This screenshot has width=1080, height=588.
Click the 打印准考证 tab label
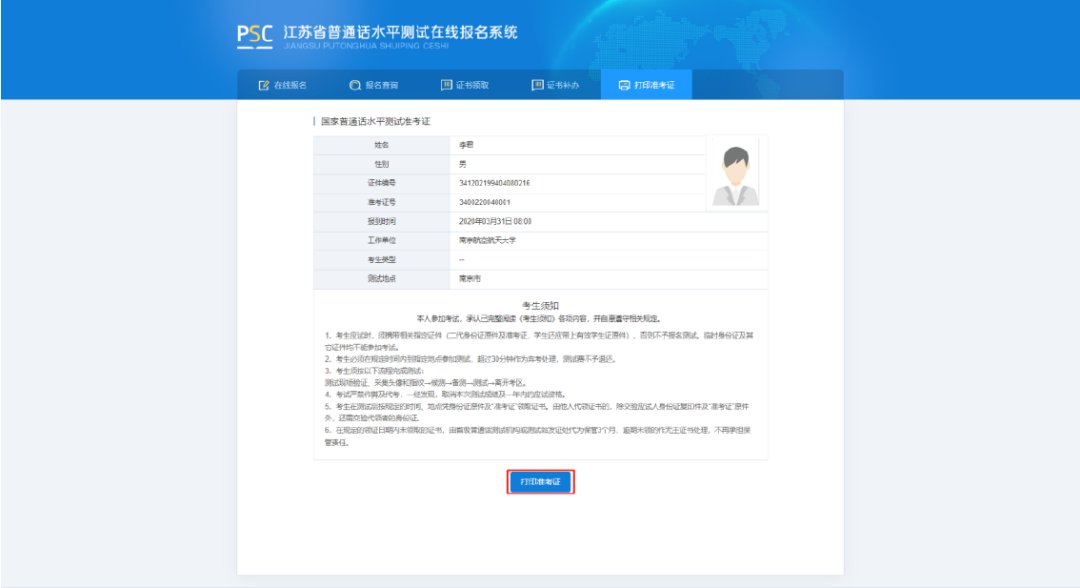(654, 85)
